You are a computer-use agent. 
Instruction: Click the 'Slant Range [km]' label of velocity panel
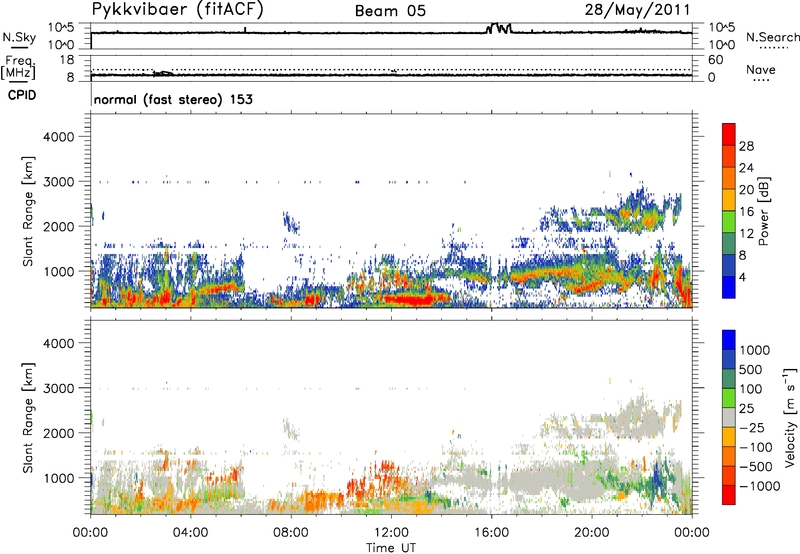(28, 417)
